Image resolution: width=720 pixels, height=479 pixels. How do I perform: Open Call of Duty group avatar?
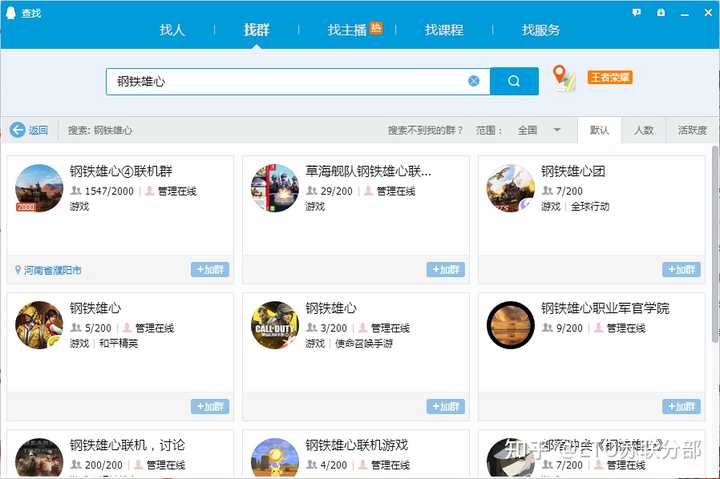(x=275, y=325)
